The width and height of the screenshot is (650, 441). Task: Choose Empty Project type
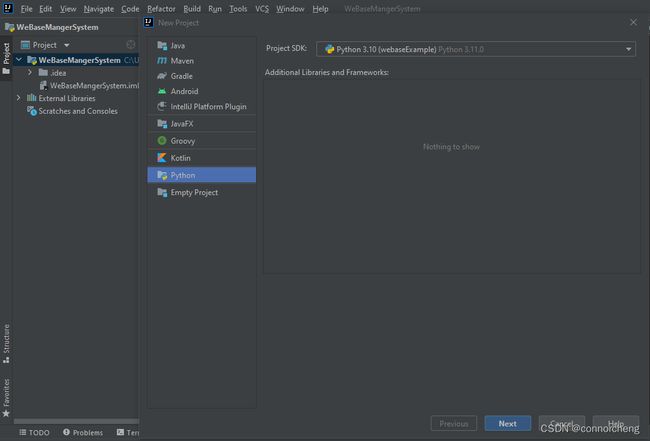201,192
